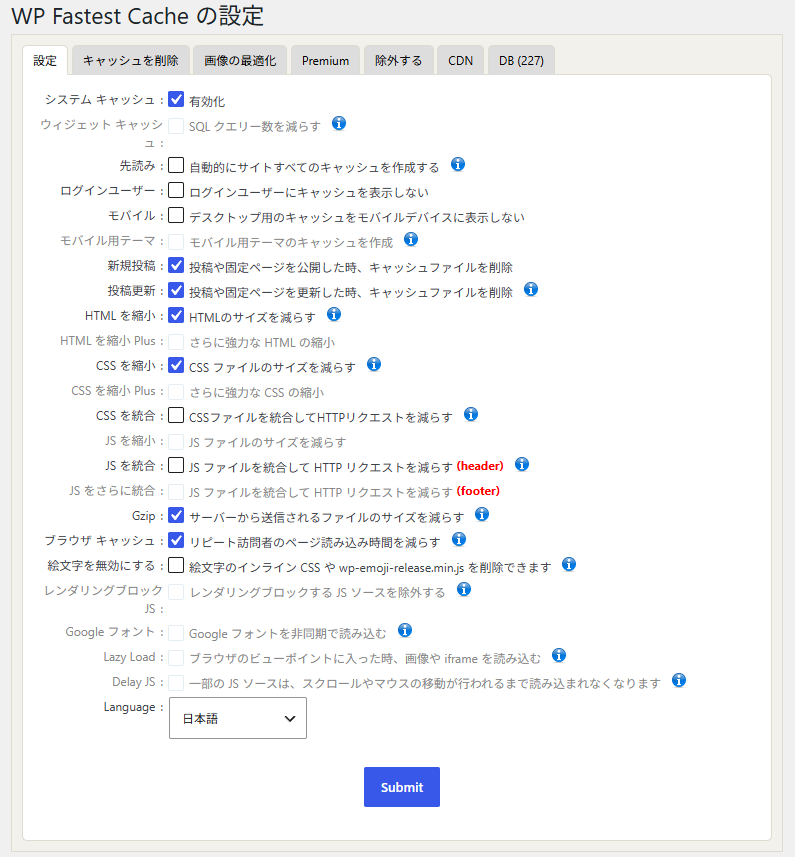Open the Premium tab
795x857 pixels.
click(x=325, y=60)
